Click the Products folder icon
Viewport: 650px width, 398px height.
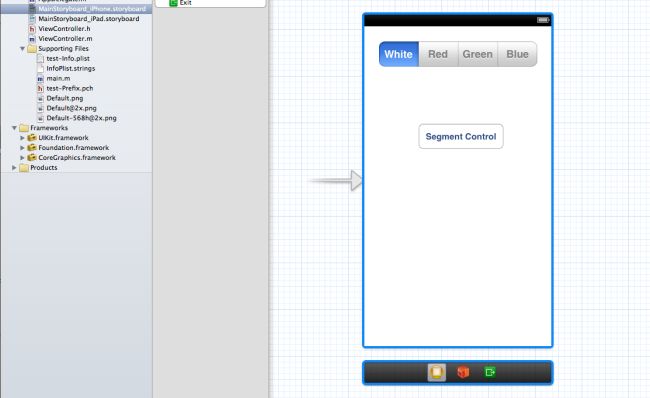coord(24,167)
